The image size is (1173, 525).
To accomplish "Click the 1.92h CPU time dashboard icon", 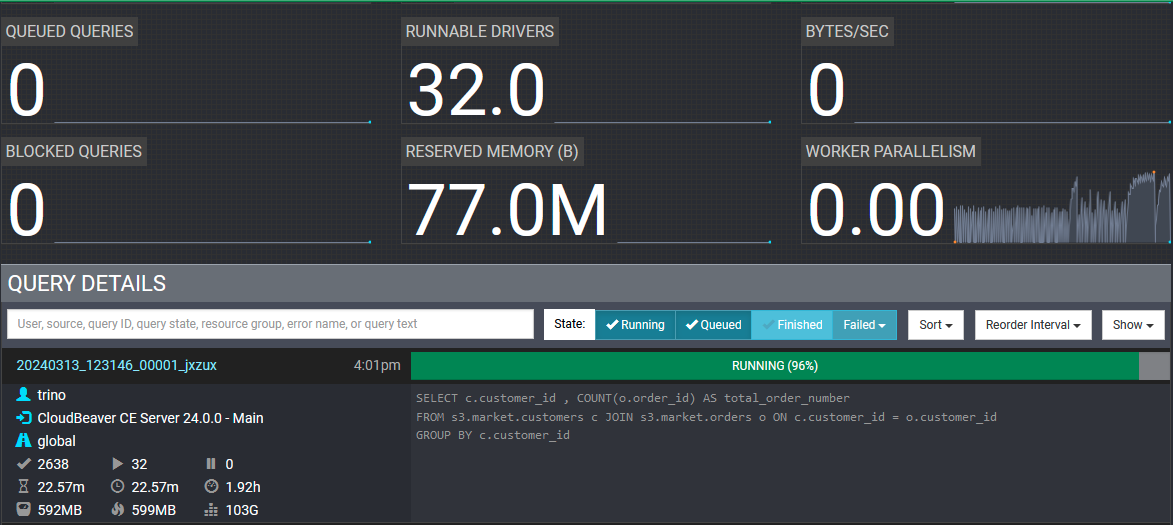I will (211, 487).
